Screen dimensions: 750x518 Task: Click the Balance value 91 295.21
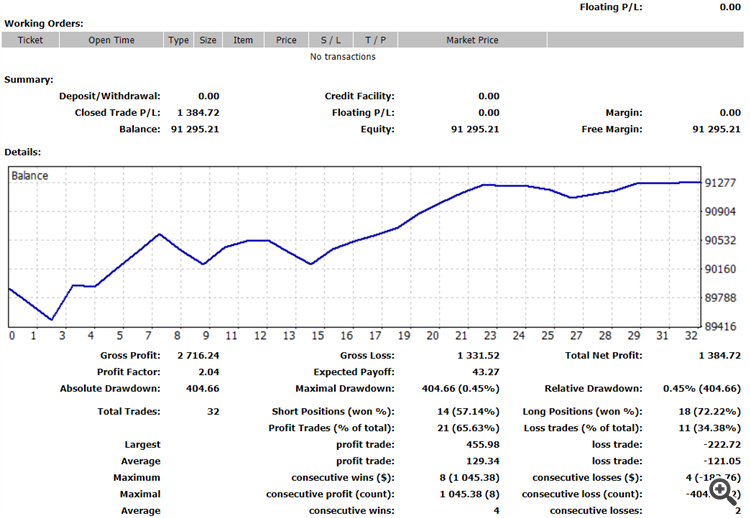pos(195,129)
